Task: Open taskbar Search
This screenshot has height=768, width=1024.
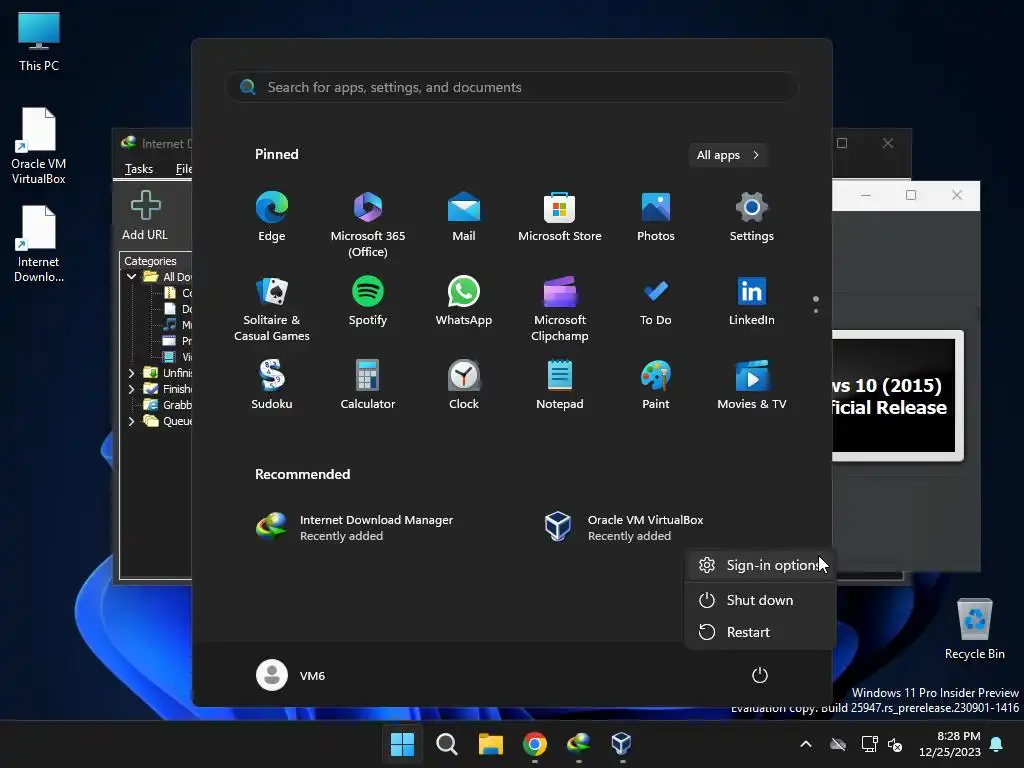Action: click(x=447, y=744)
